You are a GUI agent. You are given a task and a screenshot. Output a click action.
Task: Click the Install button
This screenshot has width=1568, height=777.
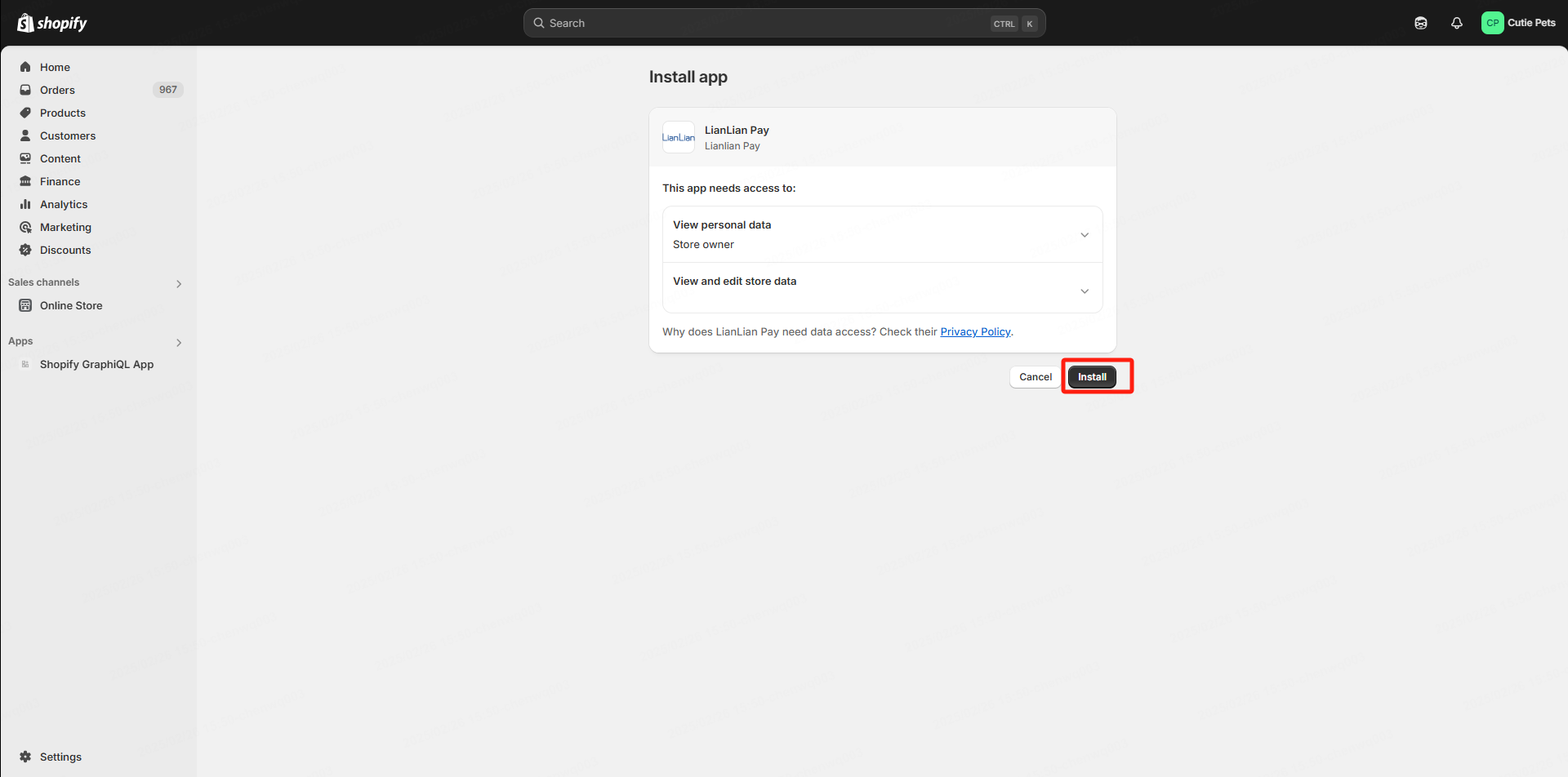1092,377
